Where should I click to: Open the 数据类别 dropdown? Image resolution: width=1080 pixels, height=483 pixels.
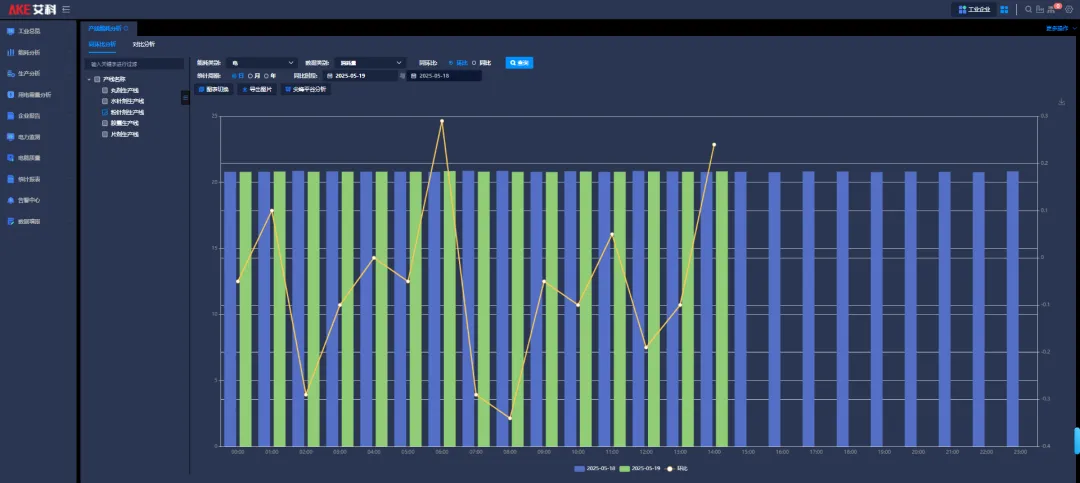point(369,62)
